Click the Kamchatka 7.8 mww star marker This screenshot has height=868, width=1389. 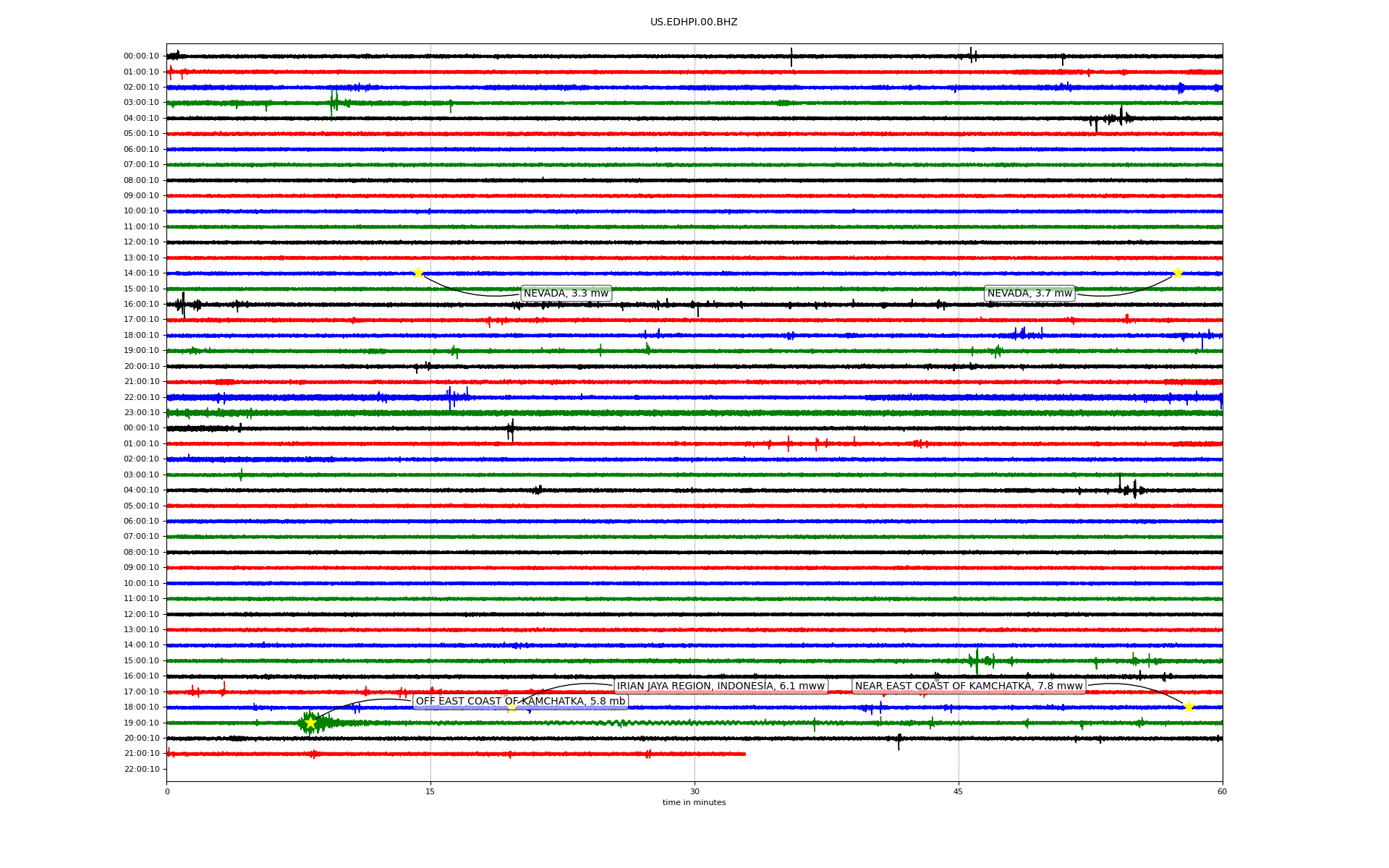(1188, 707)
